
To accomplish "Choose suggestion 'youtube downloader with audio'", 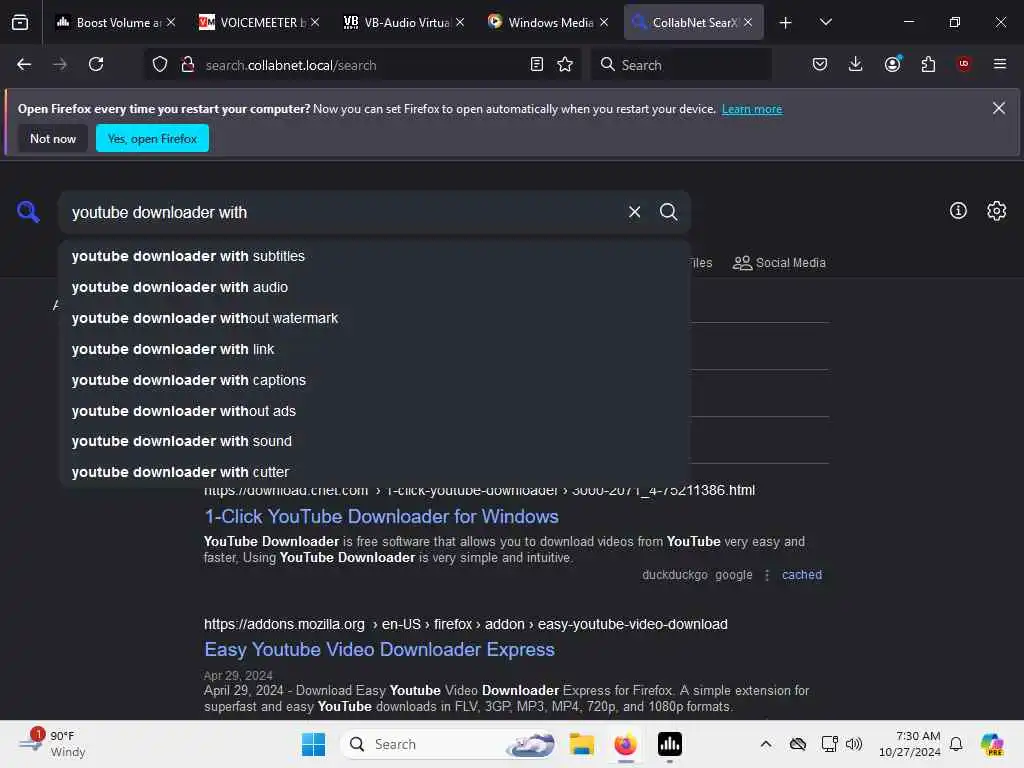I will (x=374, y=287).
